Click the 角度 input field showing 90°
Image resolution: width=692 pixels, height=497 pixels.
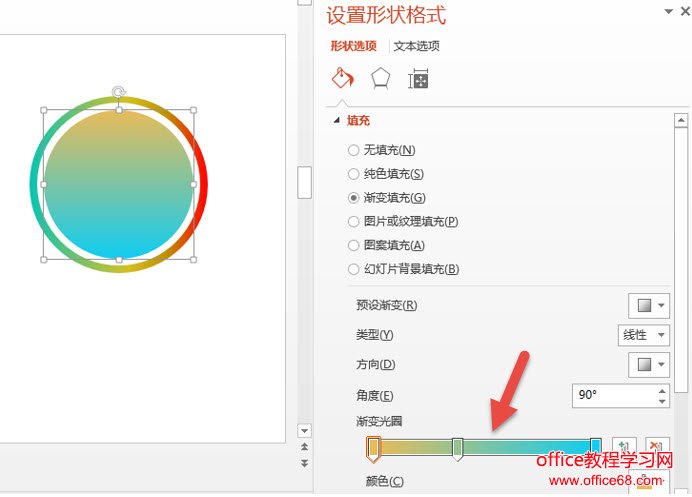[614, 395]
